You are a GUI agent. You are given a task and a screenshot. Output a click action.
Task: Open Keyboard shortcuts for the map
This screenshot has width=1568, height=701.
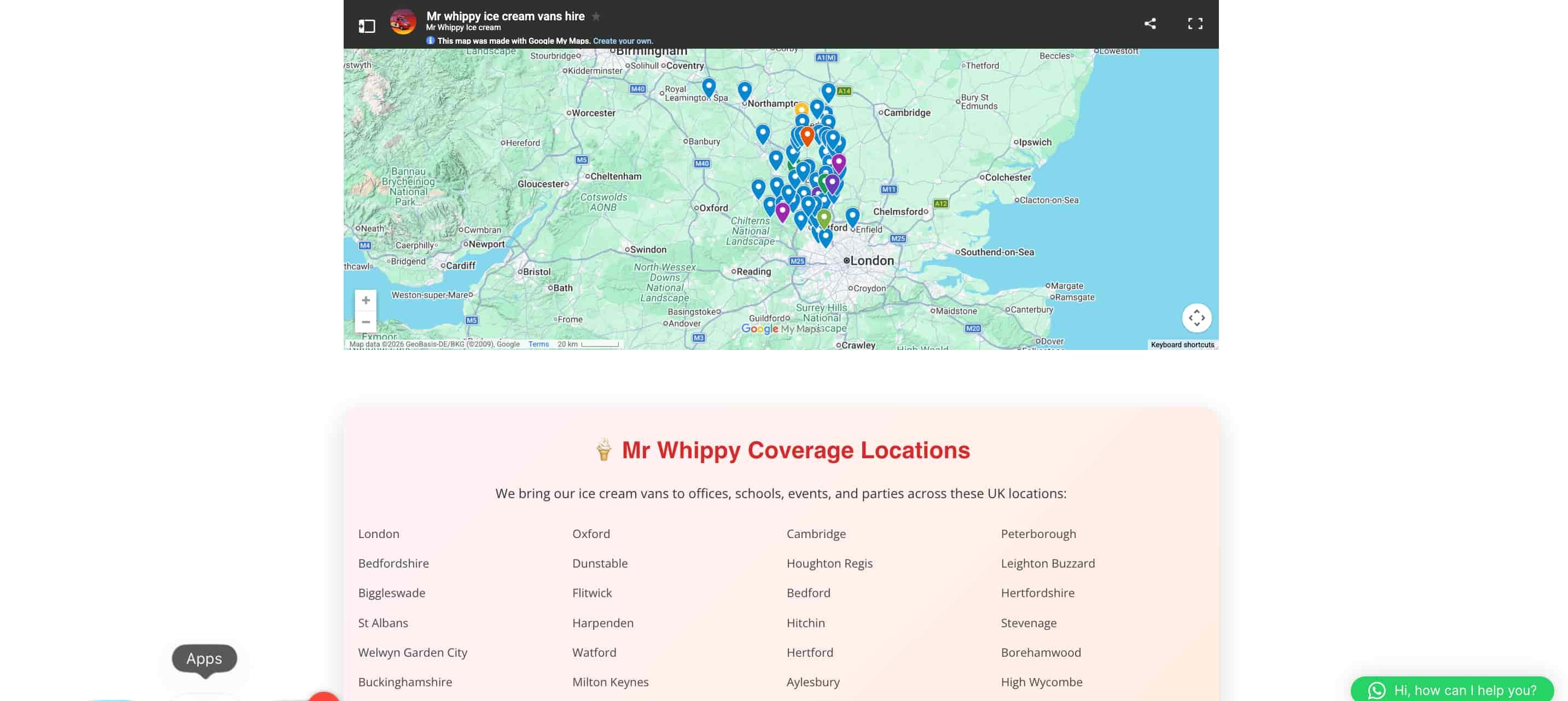point(1182,344)
